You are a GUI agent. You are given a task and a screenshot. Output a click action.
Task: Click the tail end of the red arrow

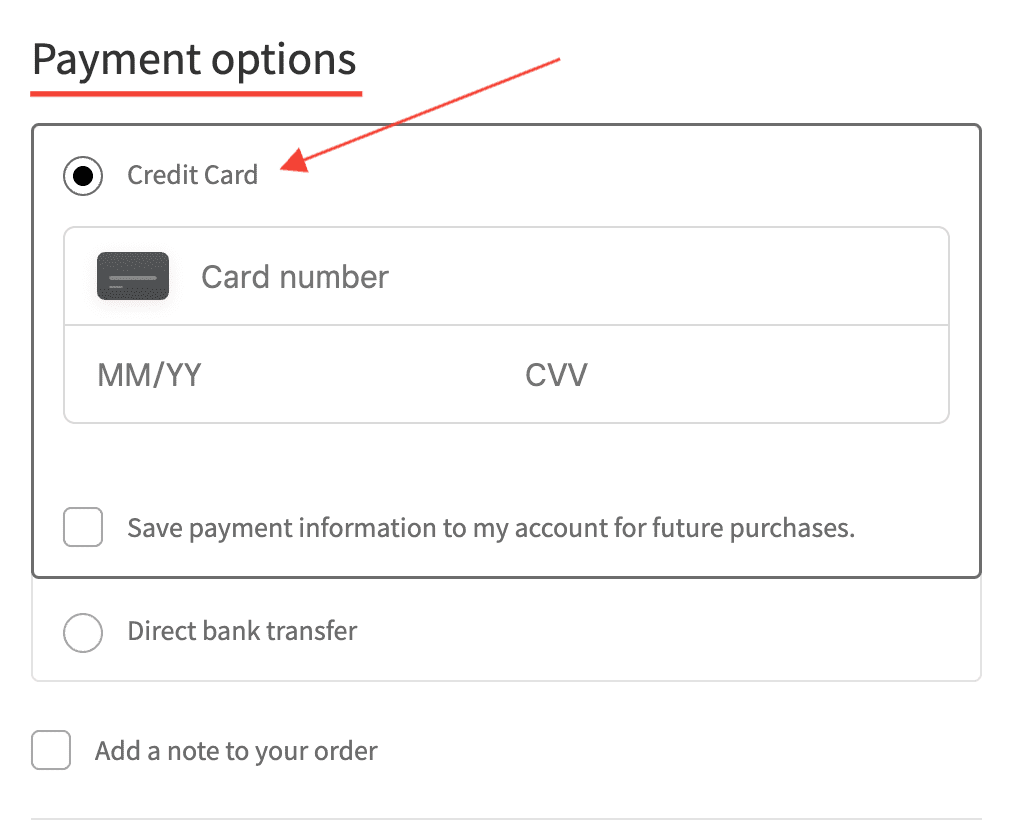pyautogui.click(x=555, y=61)
